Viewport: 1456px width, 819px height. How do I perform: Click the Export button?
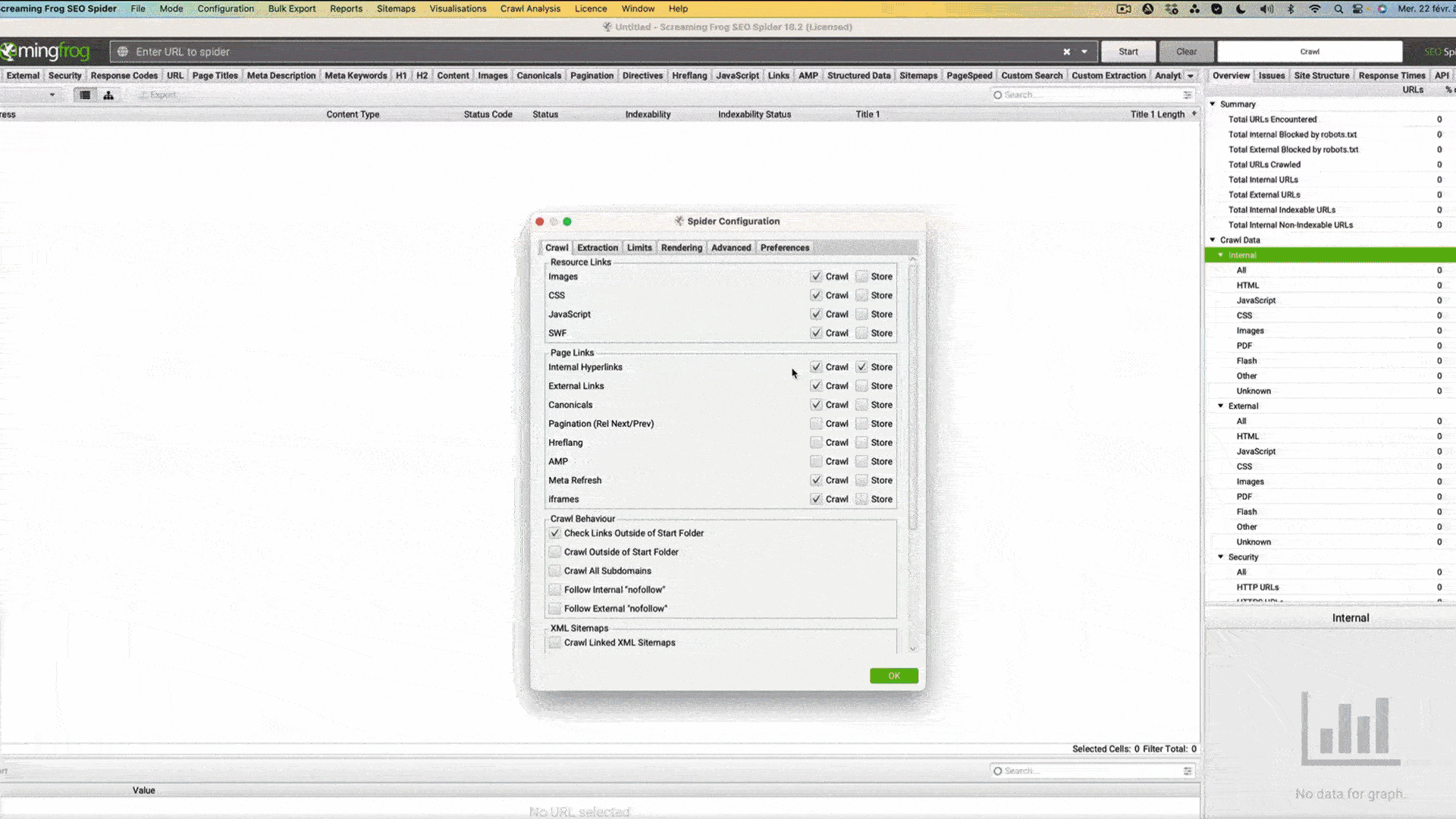[157, 95]
